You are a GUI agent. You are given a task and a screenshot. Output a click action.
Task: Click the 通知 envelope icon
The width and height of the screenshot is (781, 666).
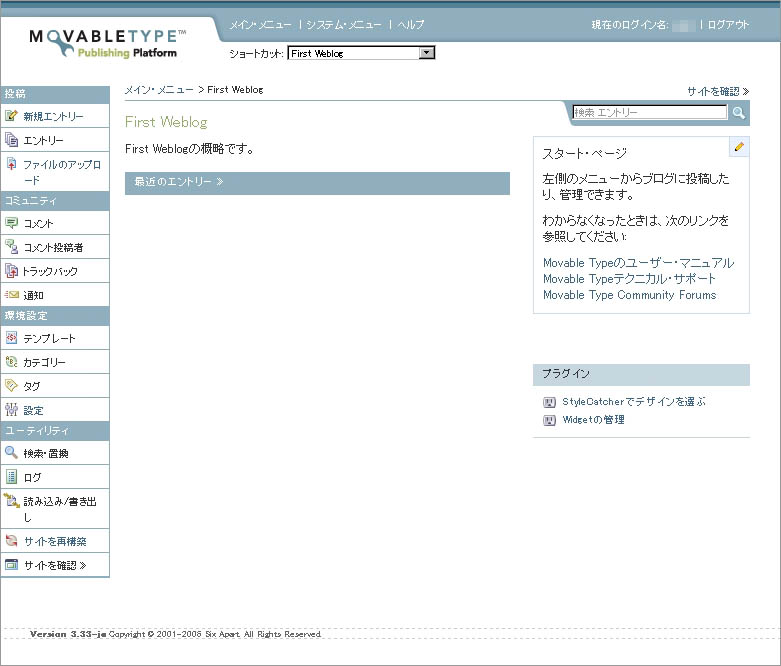coord(11,295)
